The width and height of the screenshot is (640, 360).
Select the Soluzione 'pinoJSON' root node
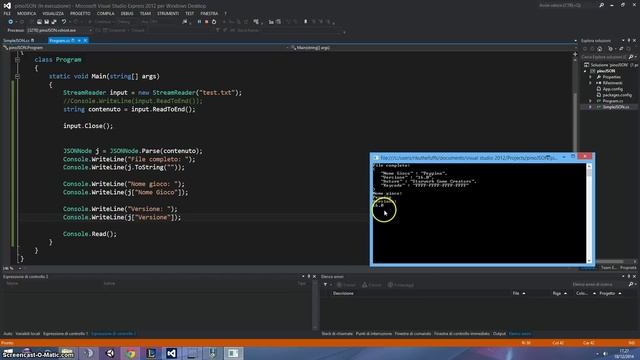coord(610,65)
